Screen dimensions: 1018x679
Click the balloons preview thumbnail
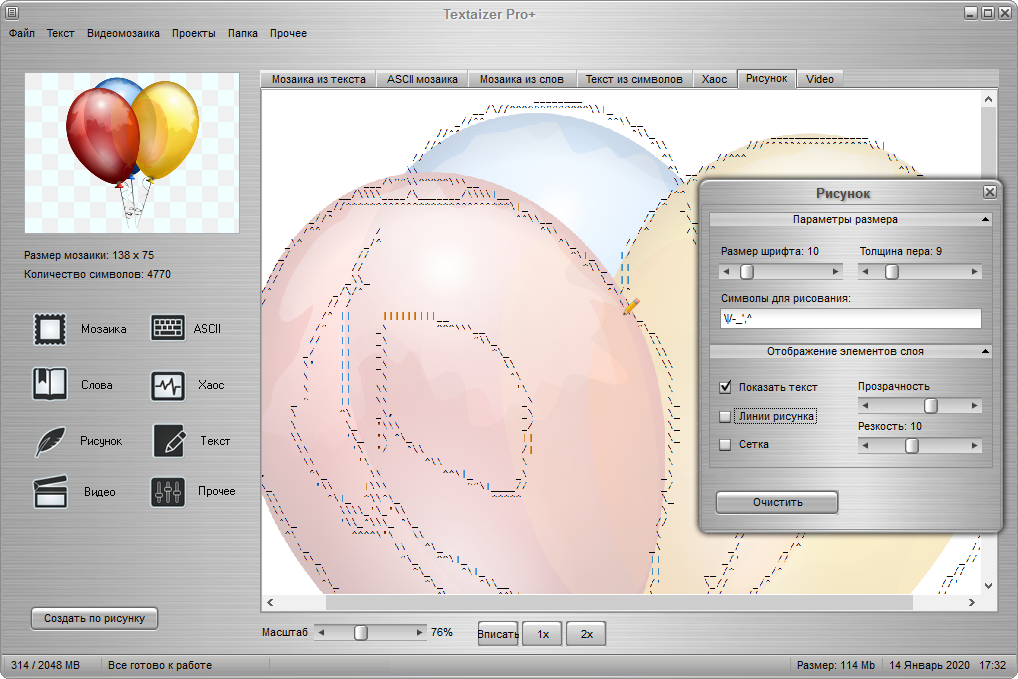[132, 153]
